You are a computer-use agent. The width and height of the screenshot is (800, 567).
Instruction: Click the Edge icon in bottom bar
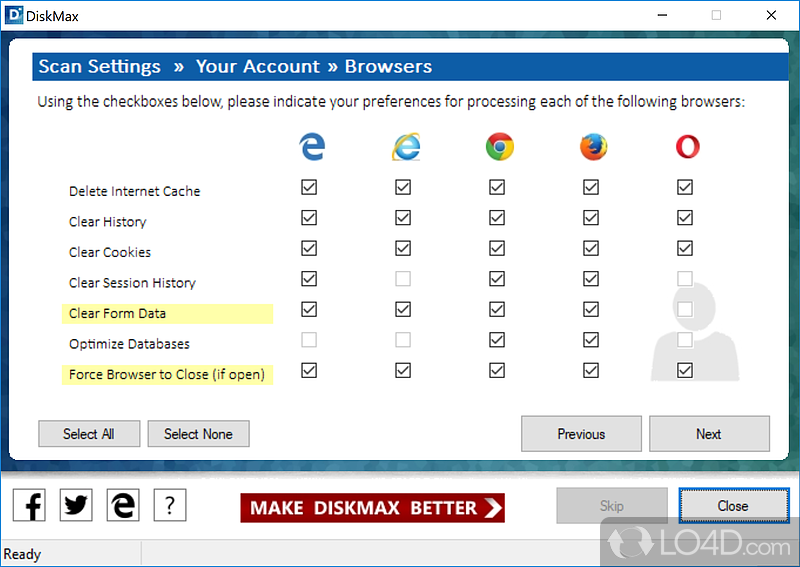[x=124, y=505]
